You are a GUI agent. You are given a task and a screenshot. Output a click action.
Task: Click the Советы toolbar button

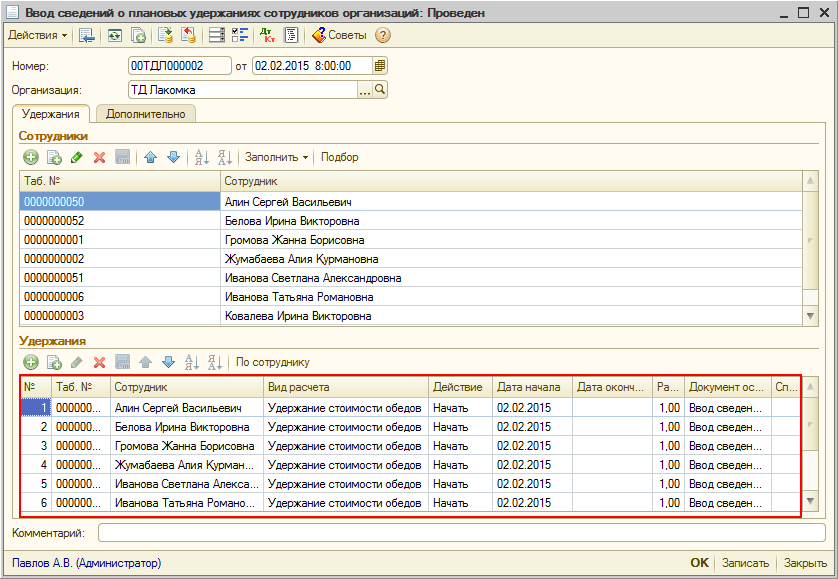339,35
